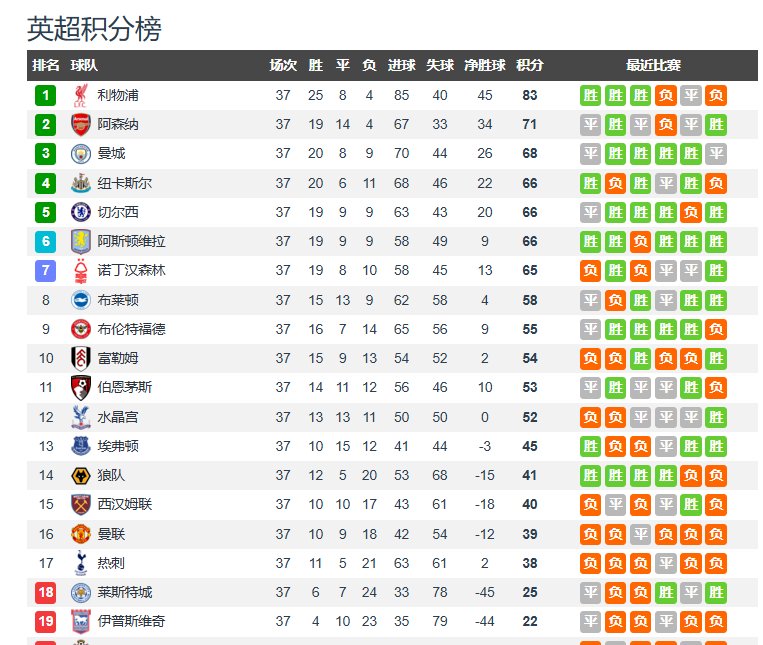Open the 布莱顿 team link

tap(118, 300)
